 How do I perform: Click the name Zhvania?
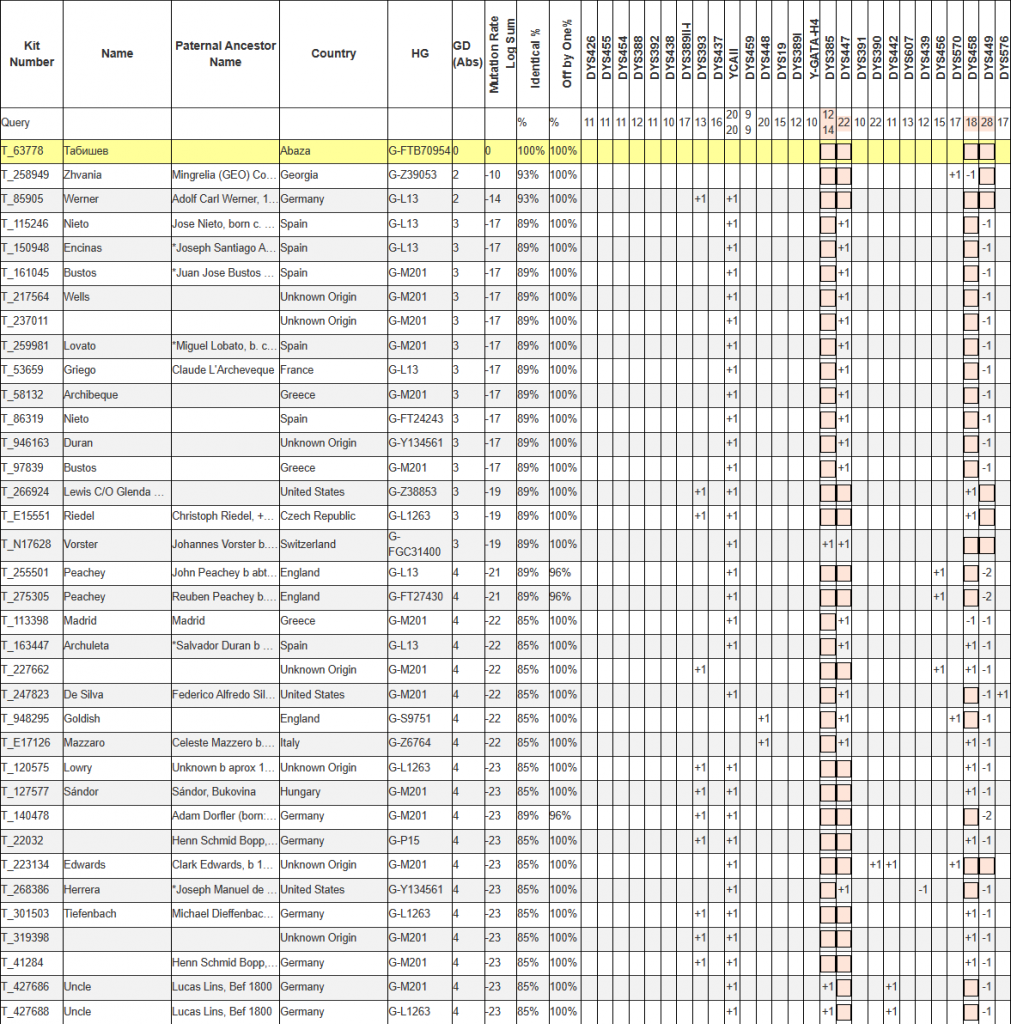[x=82, y=175]
